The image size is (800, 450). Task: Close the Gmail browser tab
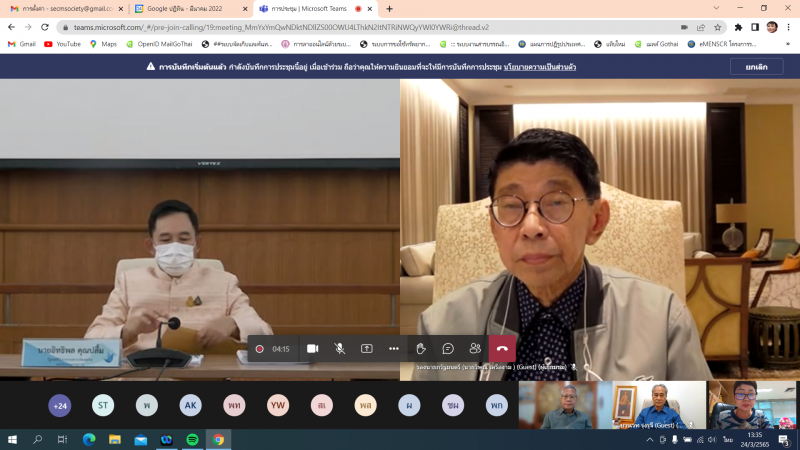click(x=120, y=9)
